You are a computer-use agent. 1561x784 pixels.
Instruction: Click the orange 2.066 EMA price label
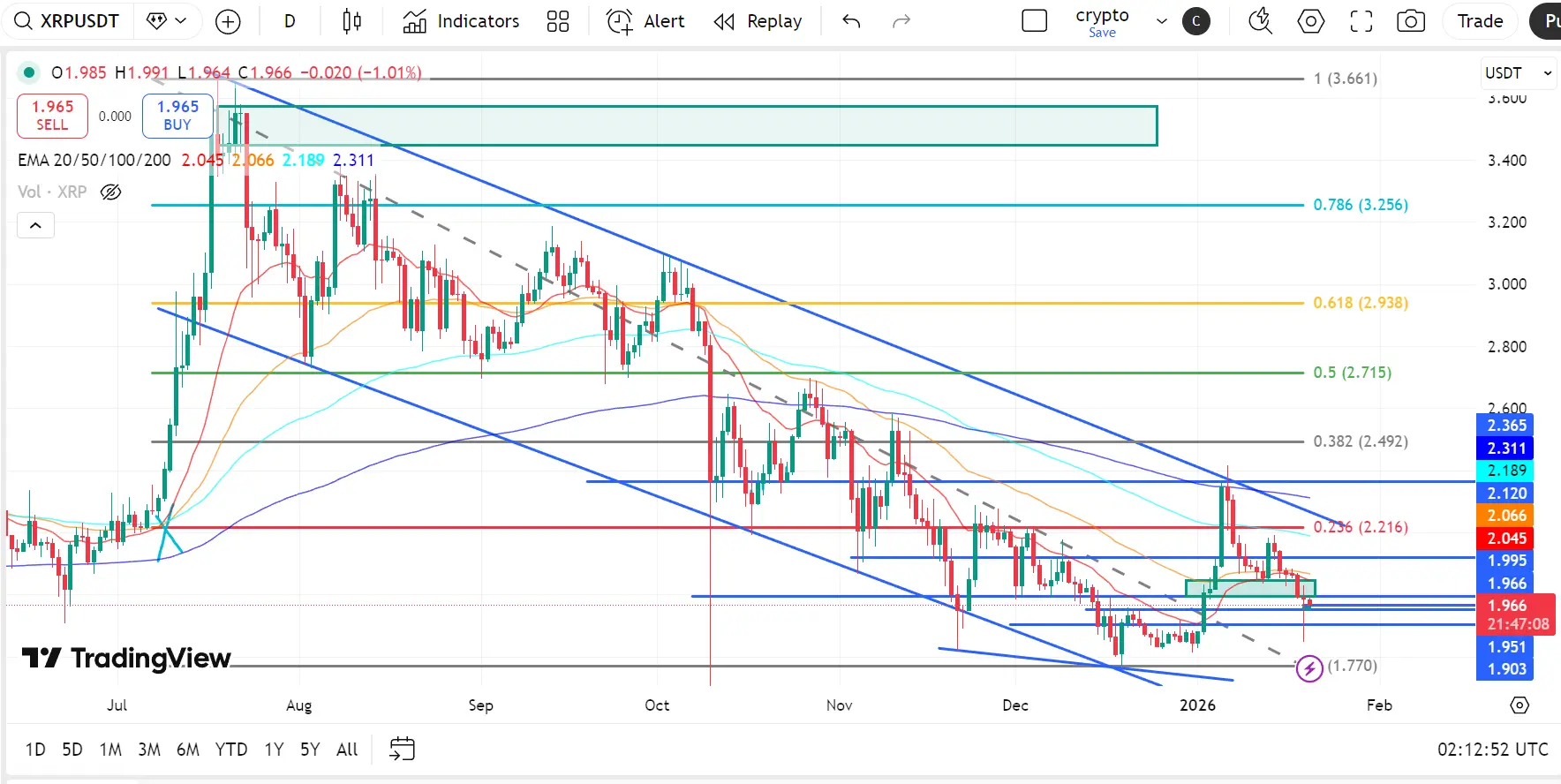tap(1505, 516)
